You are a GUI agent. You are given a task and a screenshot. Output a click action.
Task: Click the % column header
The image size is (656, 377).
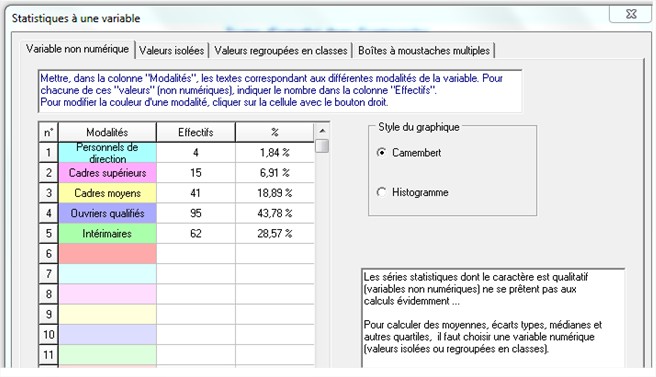tap(274, 132)
